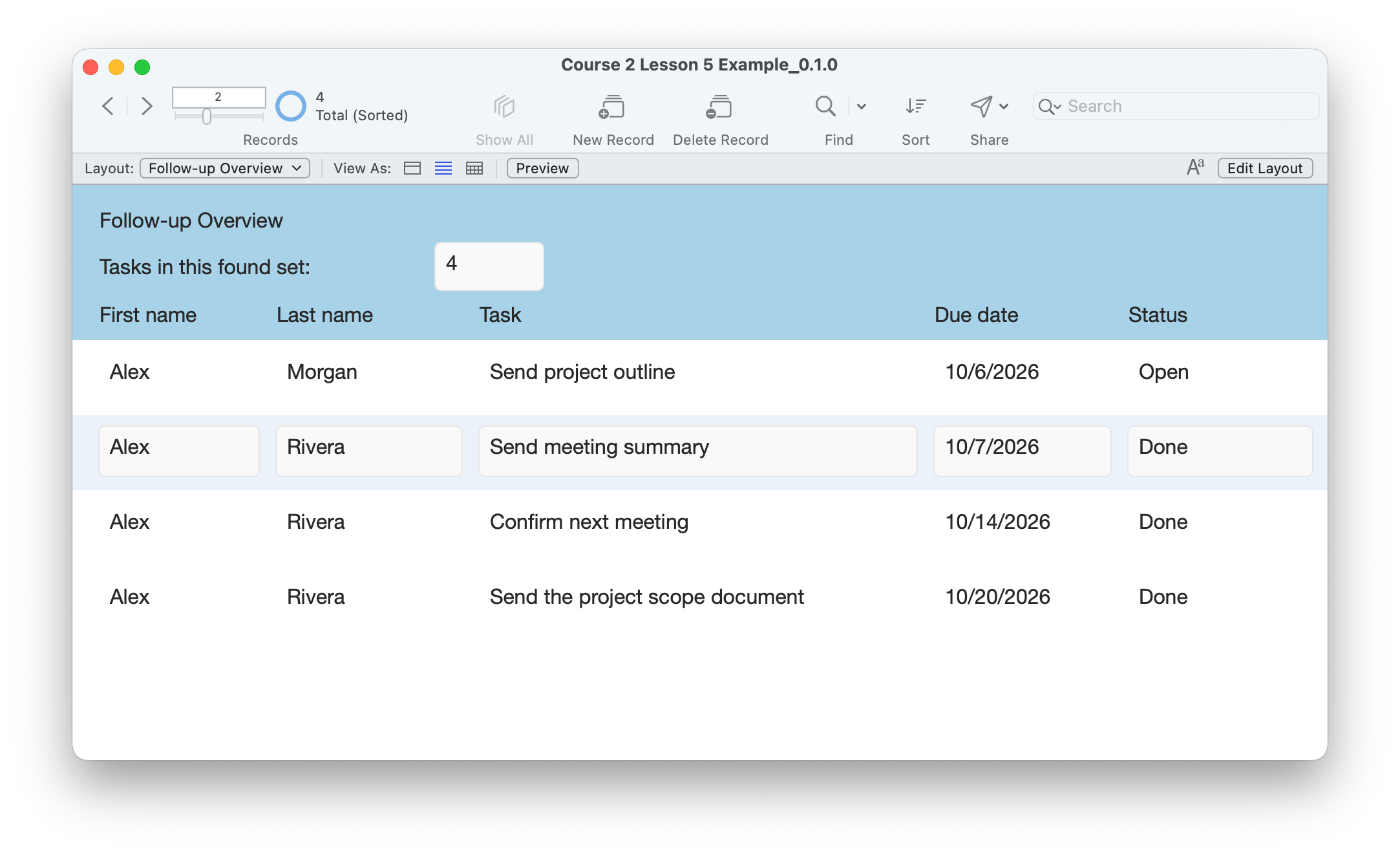
Task: Click the Done status of Send meeting summary
Action: 1220,451
